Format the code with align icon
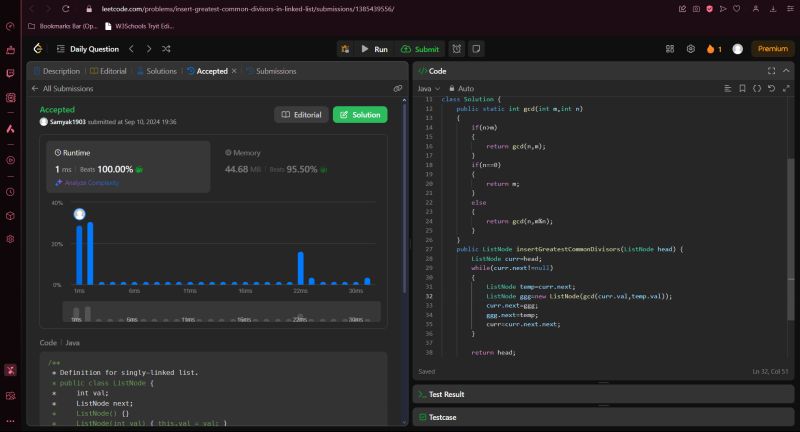Viewport: 800px width, 432px height. tap(728, 89)
